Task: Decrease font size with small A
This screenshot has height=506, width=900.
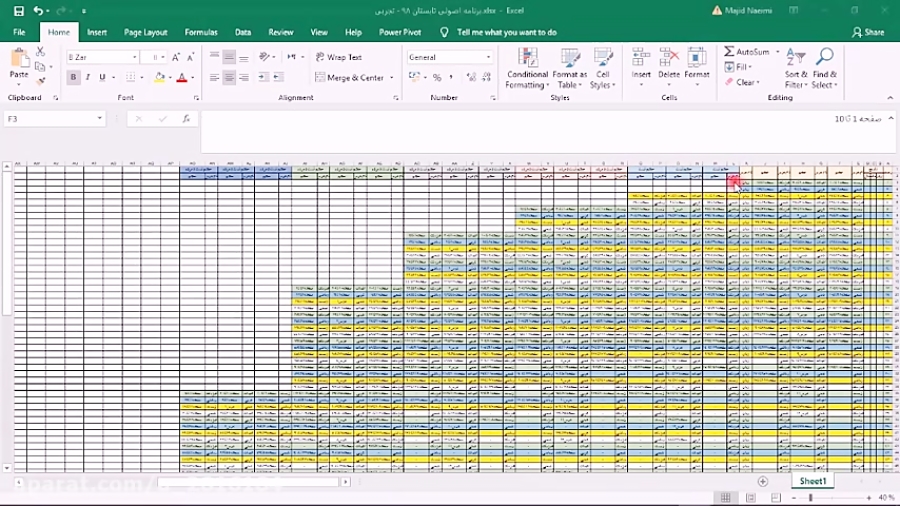Action: (191, 57)
